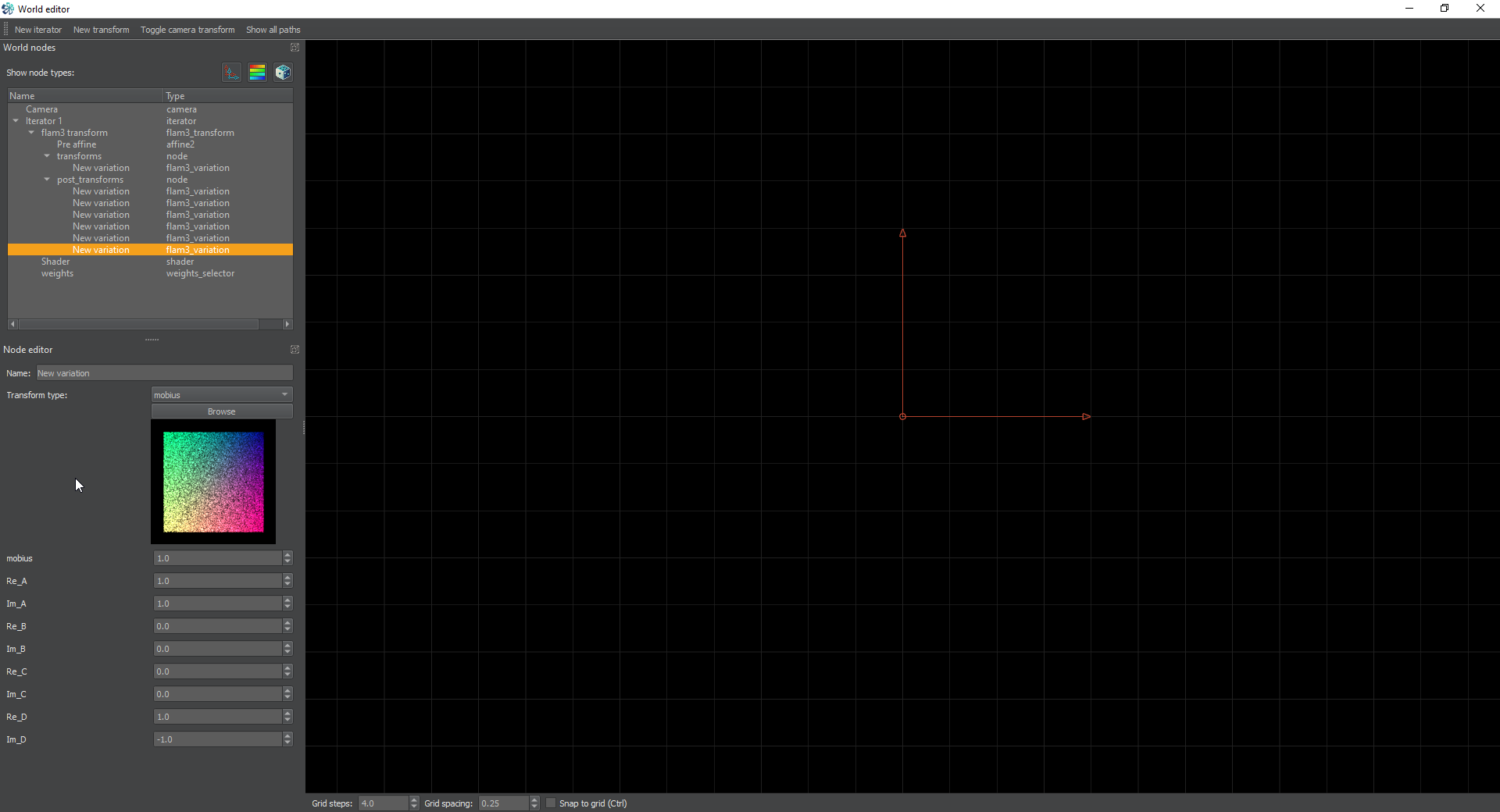
Task: Select the origin circle handle in viewport
Action: [x=902, y=417]
